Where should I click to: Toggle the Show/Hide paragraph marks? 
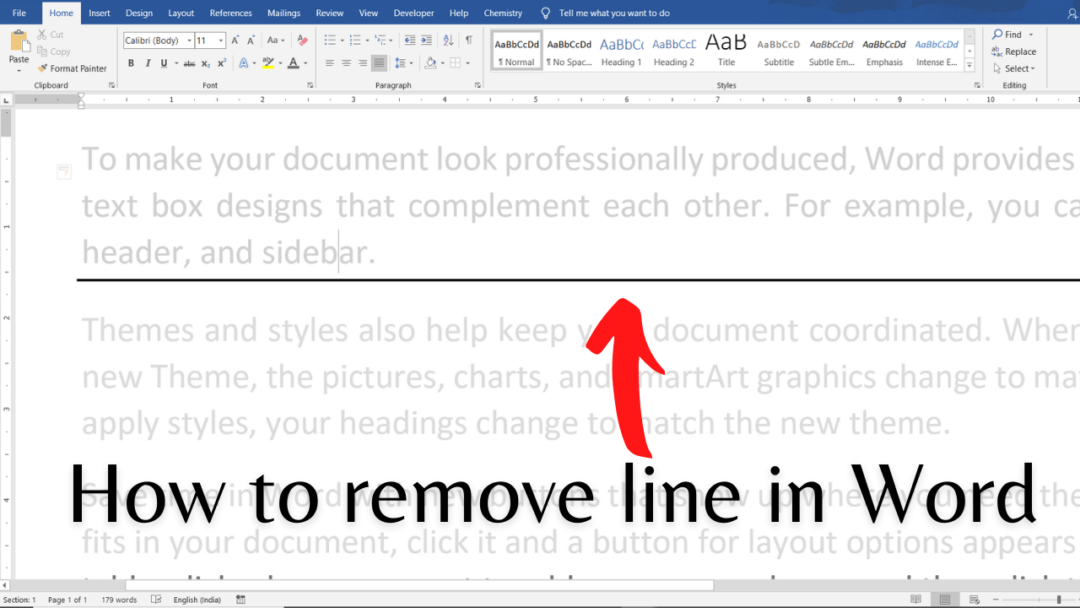coord(467,42)
